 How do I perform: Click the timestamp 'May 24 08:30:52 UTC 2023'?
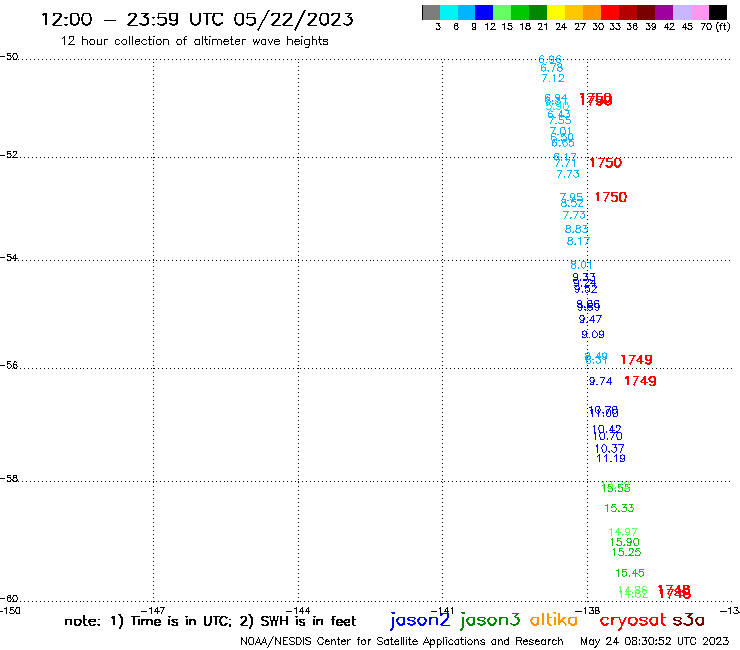654,641
